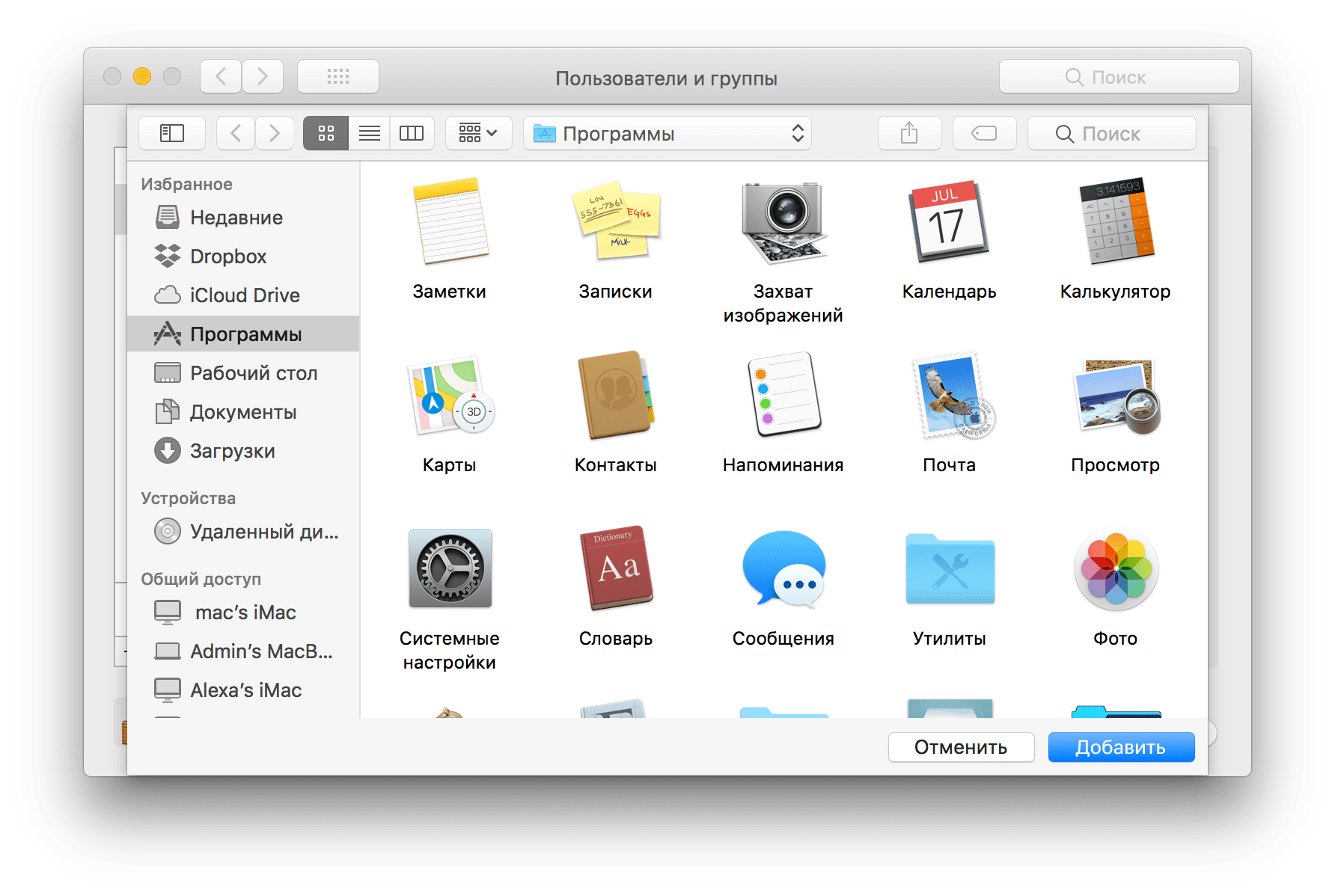Screen dimensions: 1335x896
Task: Click the Добавить button
Action: click(x=1121, y=747)
